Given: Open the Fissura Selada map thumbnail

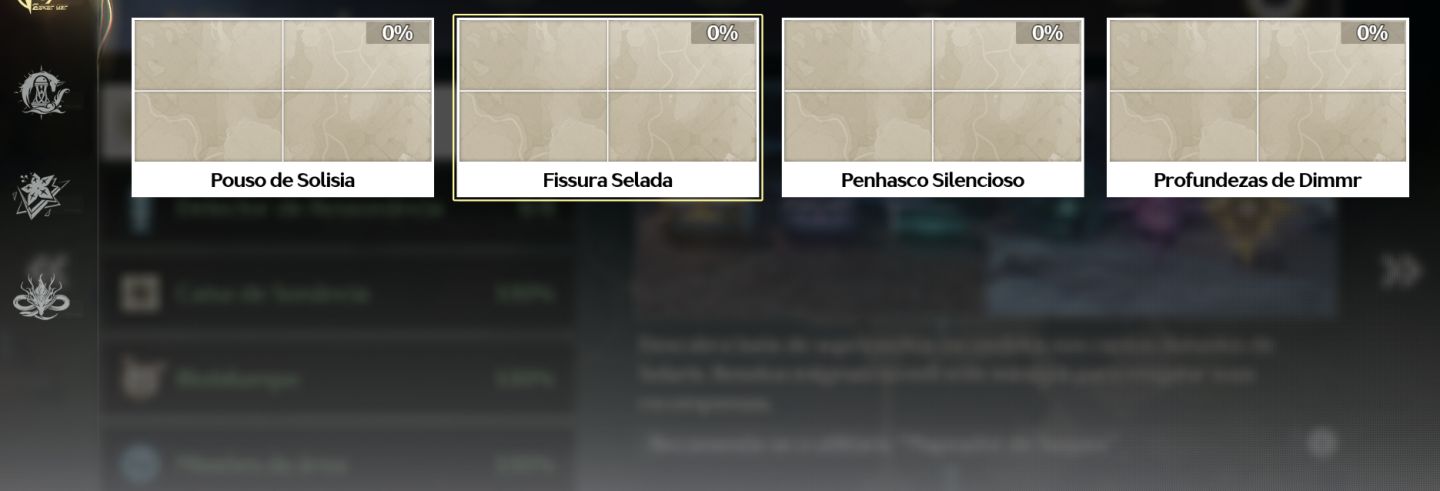Looking at the screenshot, I should pyautogui.click(x=608, y=91).
